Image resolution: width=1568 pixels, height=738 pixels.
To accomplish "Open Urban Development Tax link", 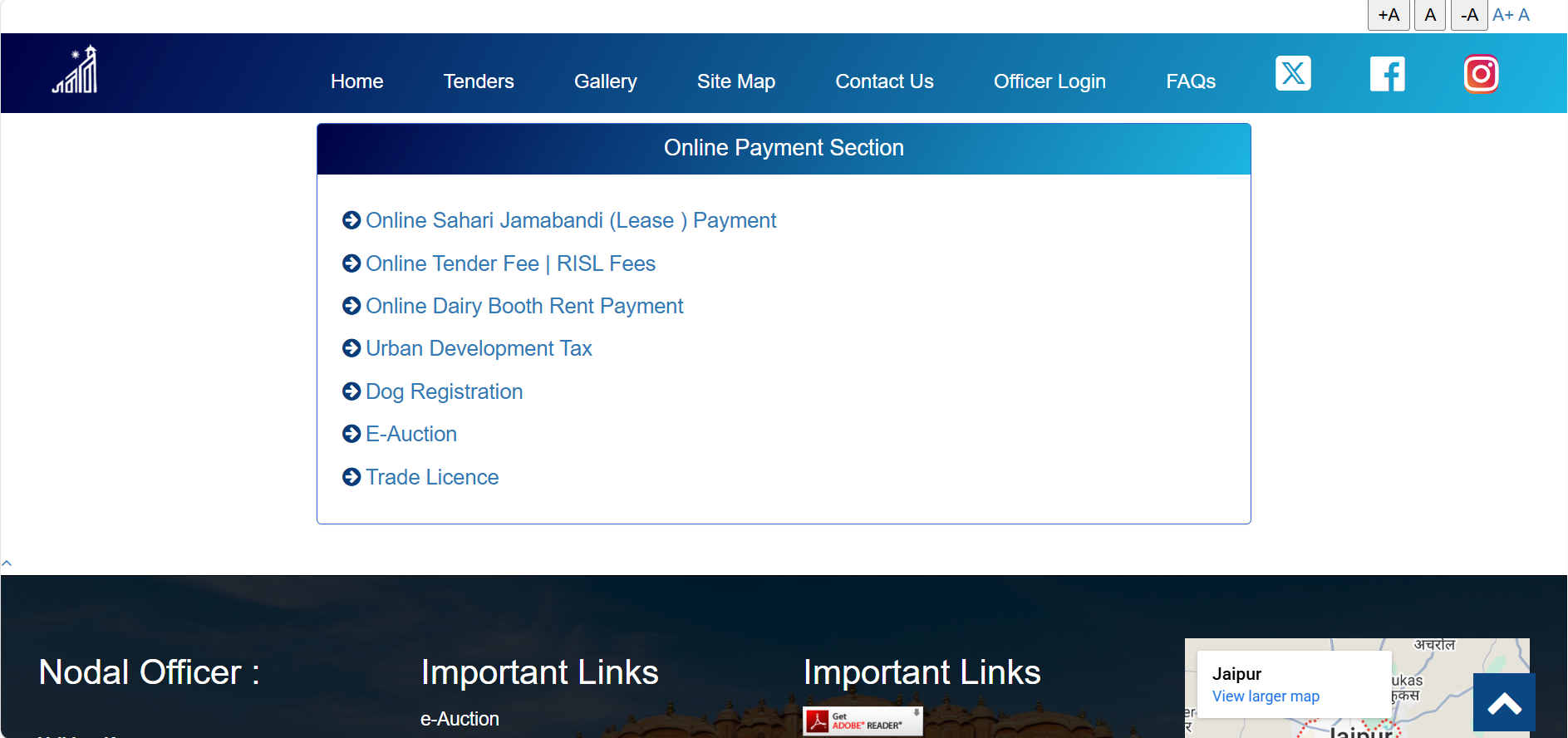I will pyautogui.click(x=479, y=348).
